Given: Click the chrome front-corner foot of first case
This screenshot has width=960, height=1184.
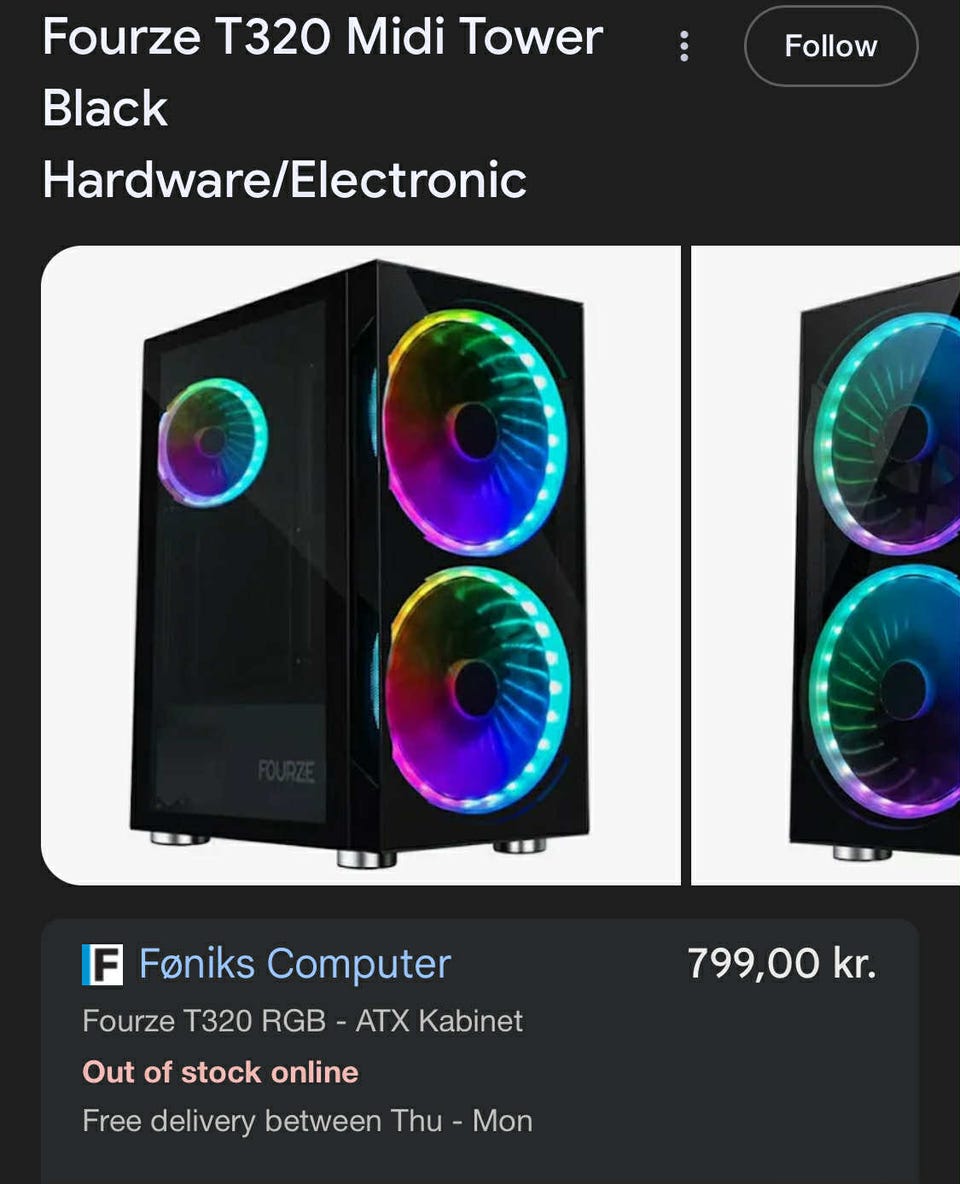Looking at the screenshot, I should point(366,859).
